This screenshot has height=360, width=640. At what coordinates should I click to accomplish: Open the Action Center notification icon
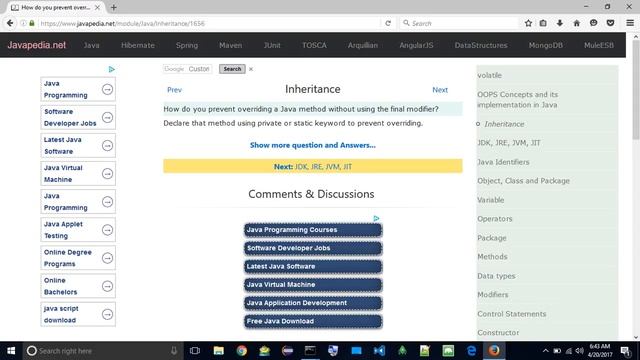click(625, 351)
